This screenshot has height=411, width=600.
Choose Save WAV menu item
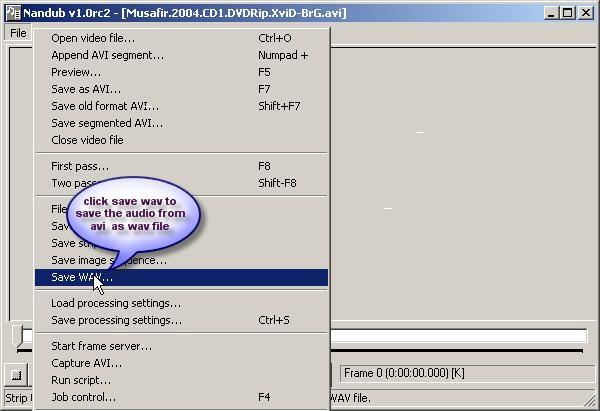[x=181, y=277]
